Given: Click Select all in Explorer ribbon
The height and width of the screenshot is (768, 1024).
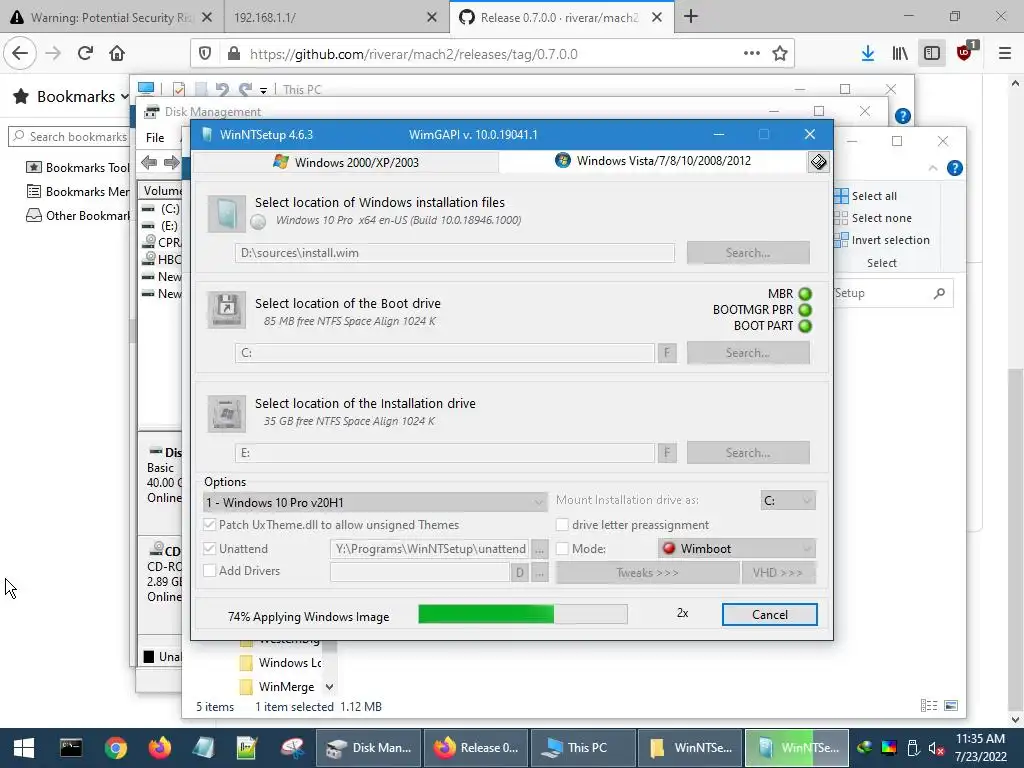Looking at the screenshot, I should pos(866,196).
